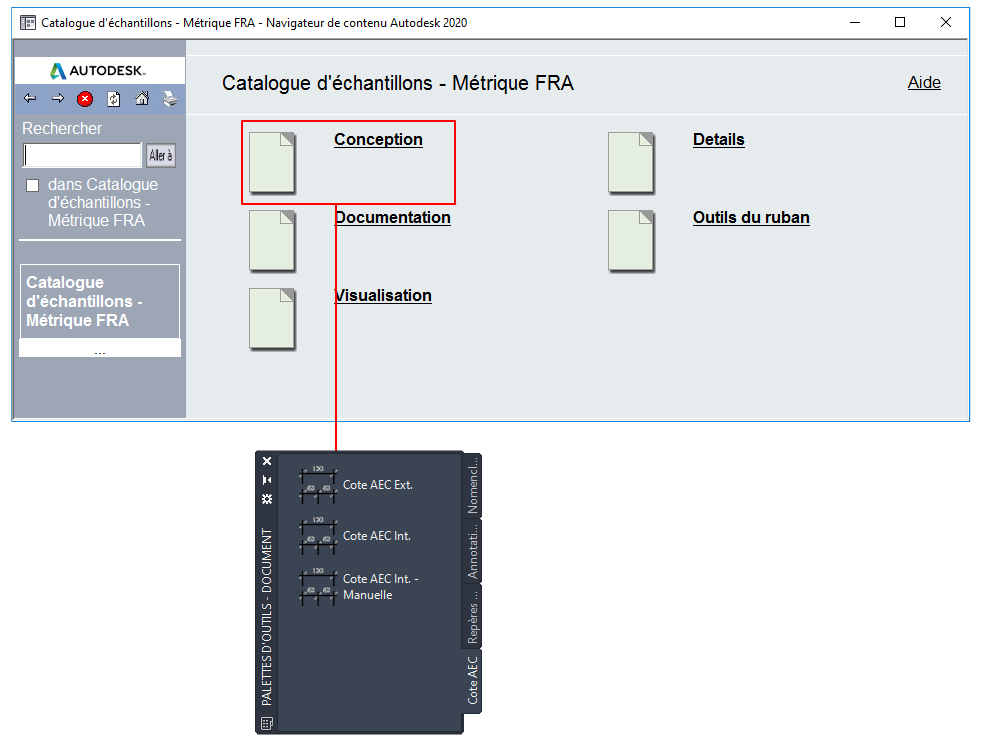
Task: Open the Details link
Action: [x=719, y=140]
